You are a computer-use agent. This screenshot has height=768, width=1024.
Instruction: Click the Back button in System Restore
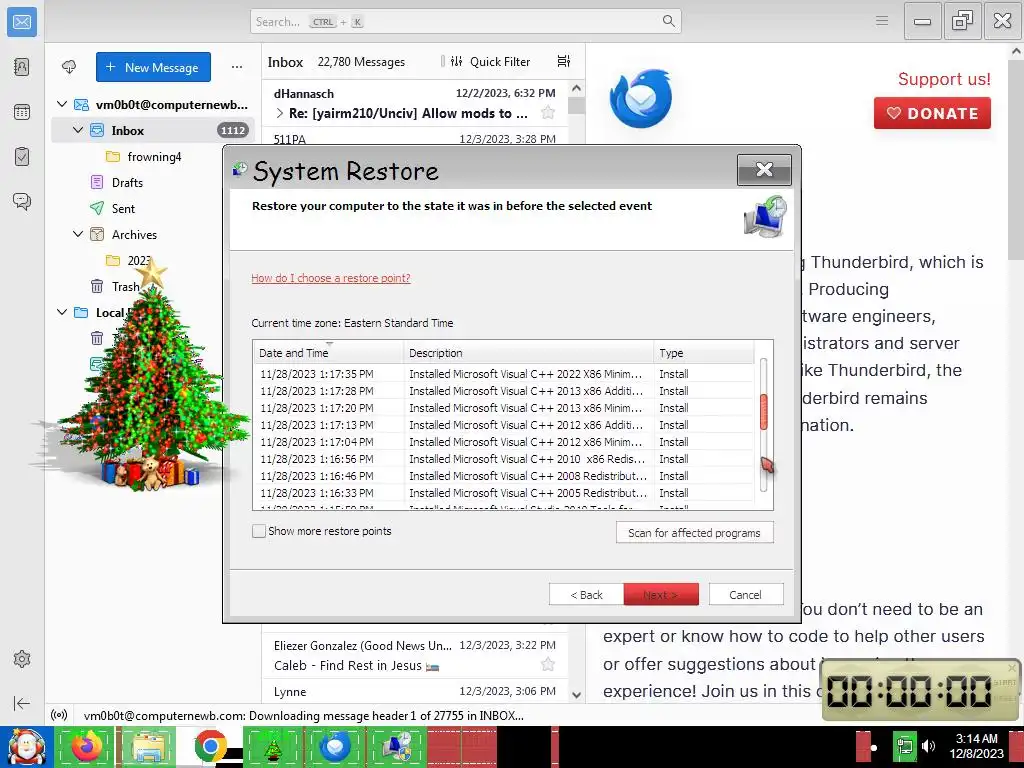[x=586, y=594]
